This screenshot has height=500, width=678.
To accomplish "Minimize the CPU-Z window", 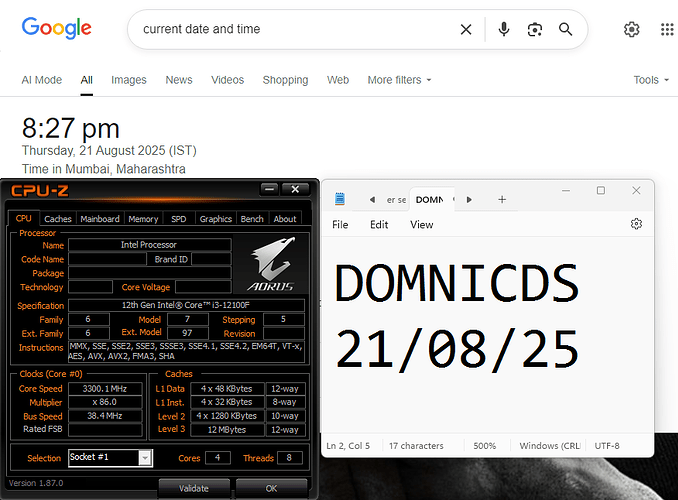I will pyautogui.click(x=270, y=189).
